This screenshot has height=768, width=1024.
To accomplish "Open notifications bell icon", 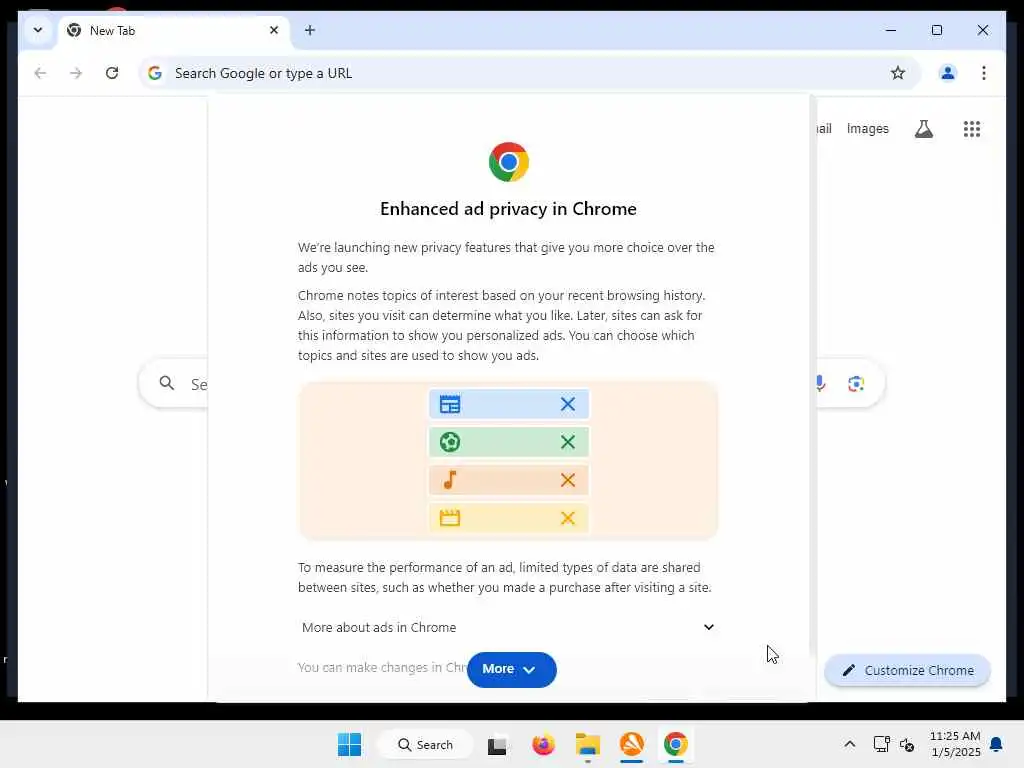I will click(996, 744).
